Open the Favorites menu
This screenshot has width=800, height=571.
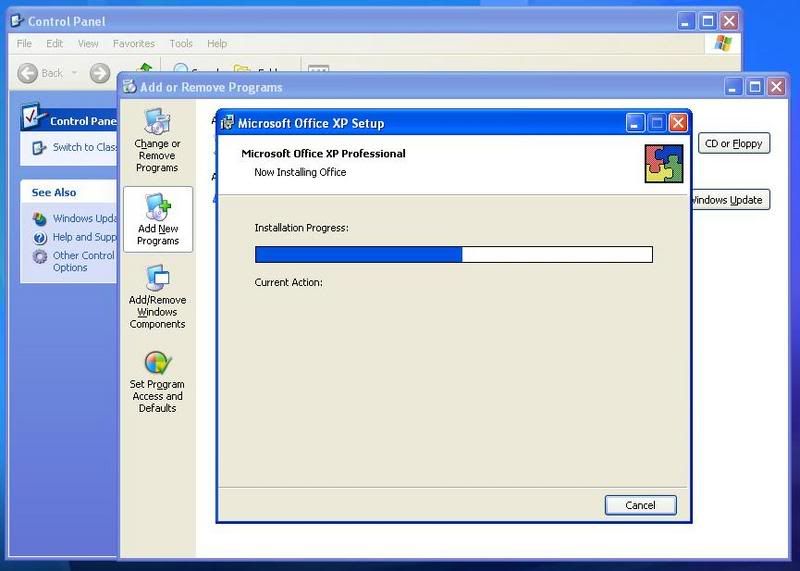tap(133, 44)
